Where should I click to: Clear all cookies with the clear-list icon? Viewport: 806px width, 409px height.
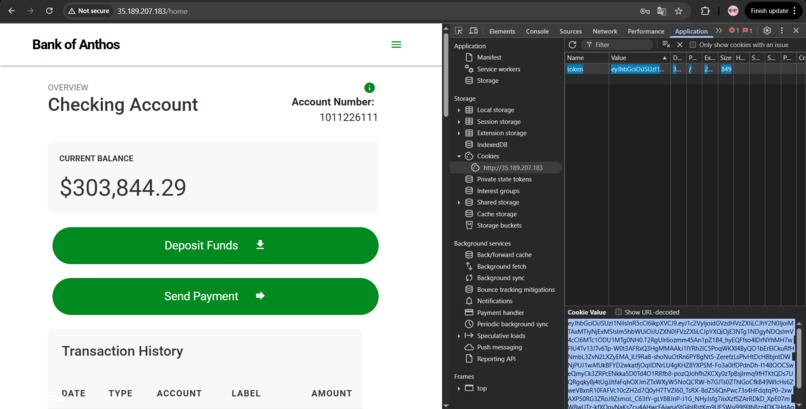pyautogui.click(x=666, y=45)
